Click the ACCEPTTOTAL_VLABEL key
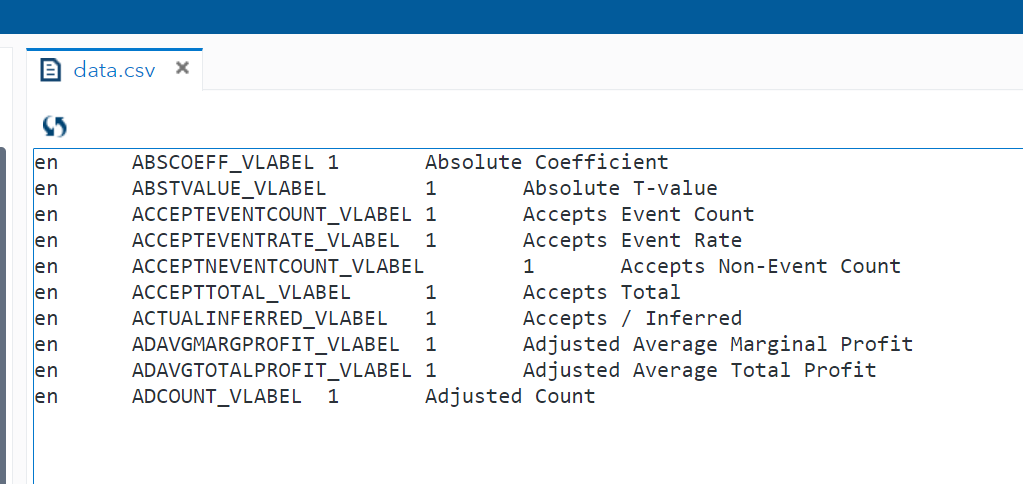The image size is (1023, 484). coord(241,292)
